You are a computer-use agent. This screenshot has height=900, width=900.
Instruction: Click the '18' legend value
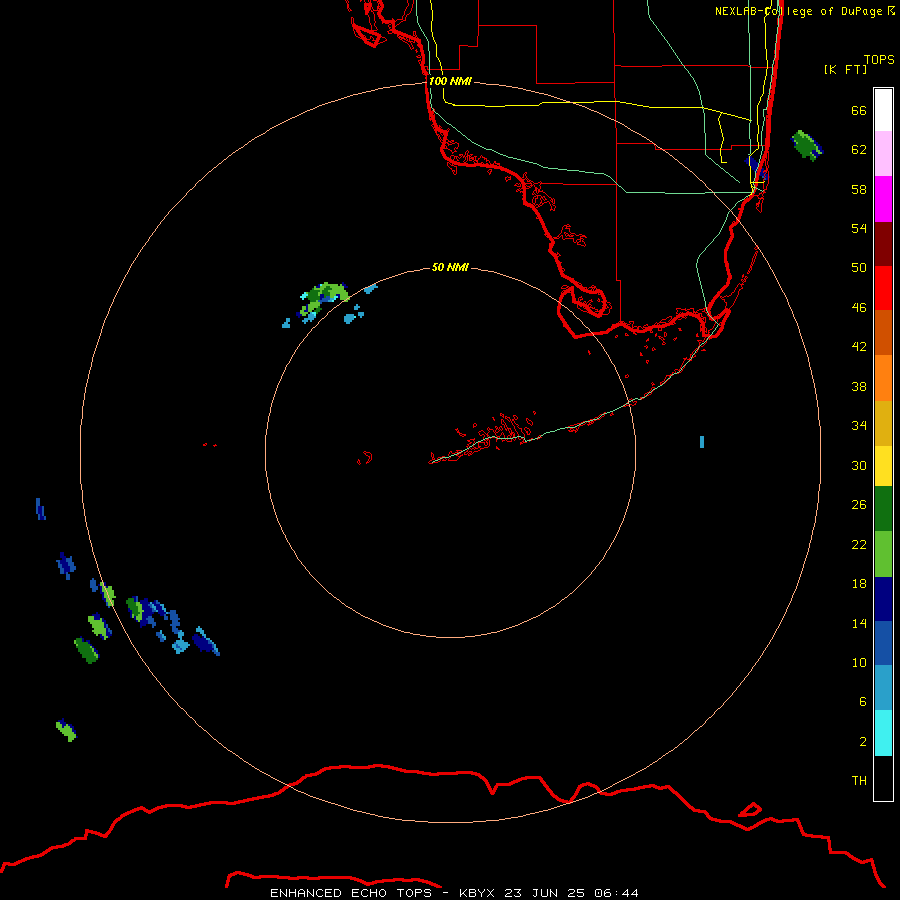859,584
